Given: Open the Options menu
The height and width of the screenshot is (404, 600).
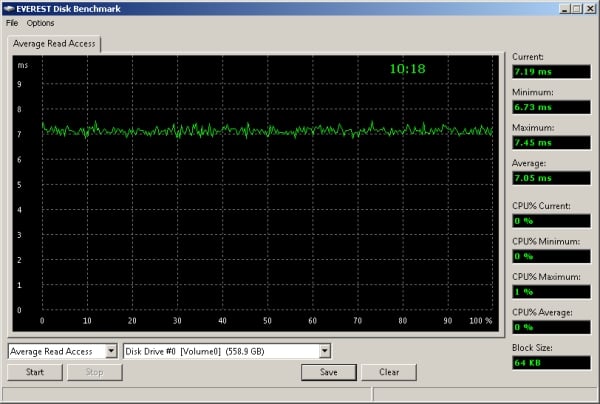Looking at the screenshot, I should (x=41, y=23).
